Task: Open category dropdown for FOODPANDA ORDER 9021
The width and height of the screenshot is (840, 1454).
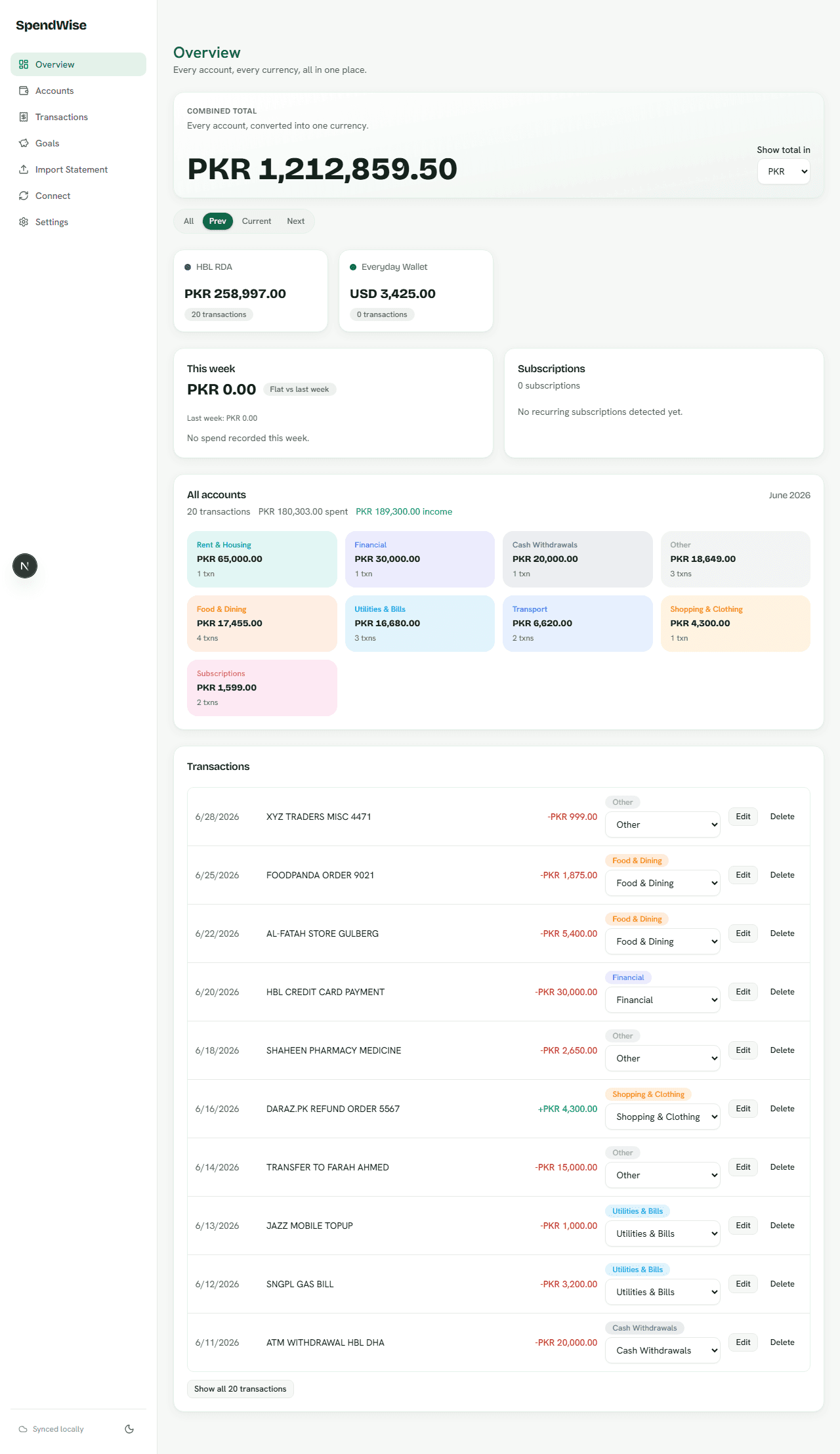Action: pos(663,883)
